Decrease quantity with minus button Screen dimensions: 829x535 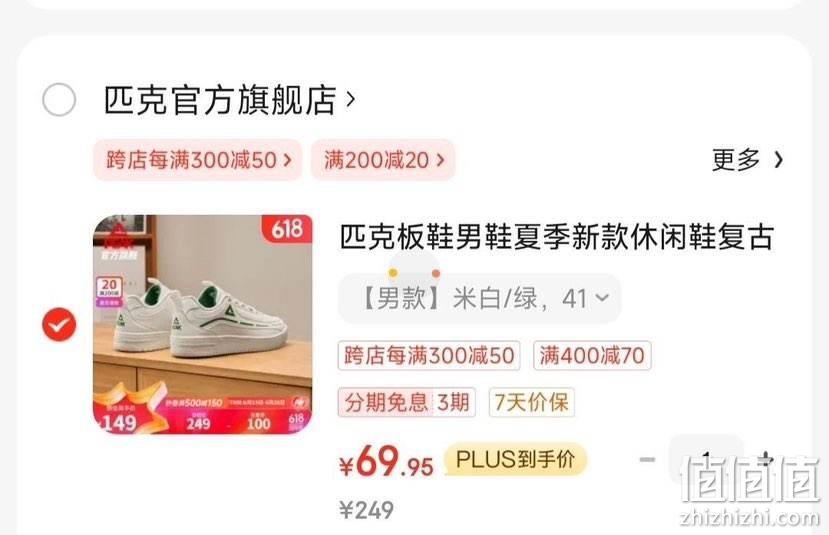coord(648,459)
